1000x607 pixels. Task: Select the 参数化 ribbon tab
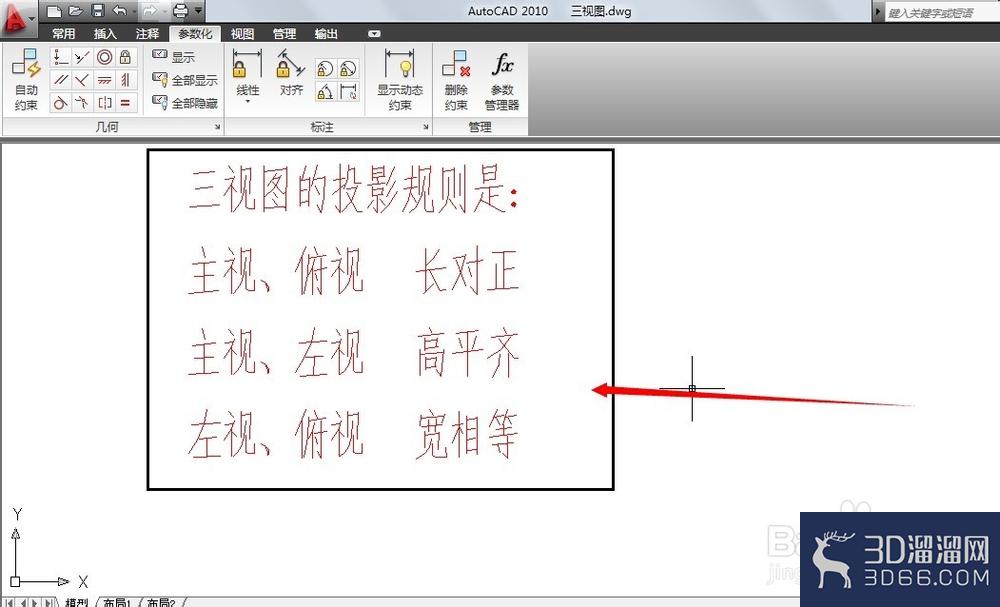[195, 34]
